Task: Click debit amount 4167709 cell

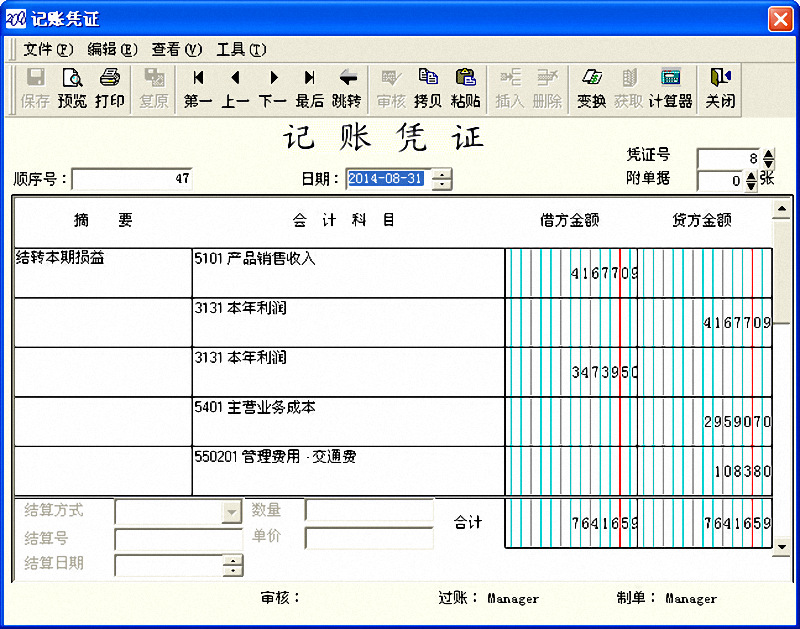Action: coord(571,273)
